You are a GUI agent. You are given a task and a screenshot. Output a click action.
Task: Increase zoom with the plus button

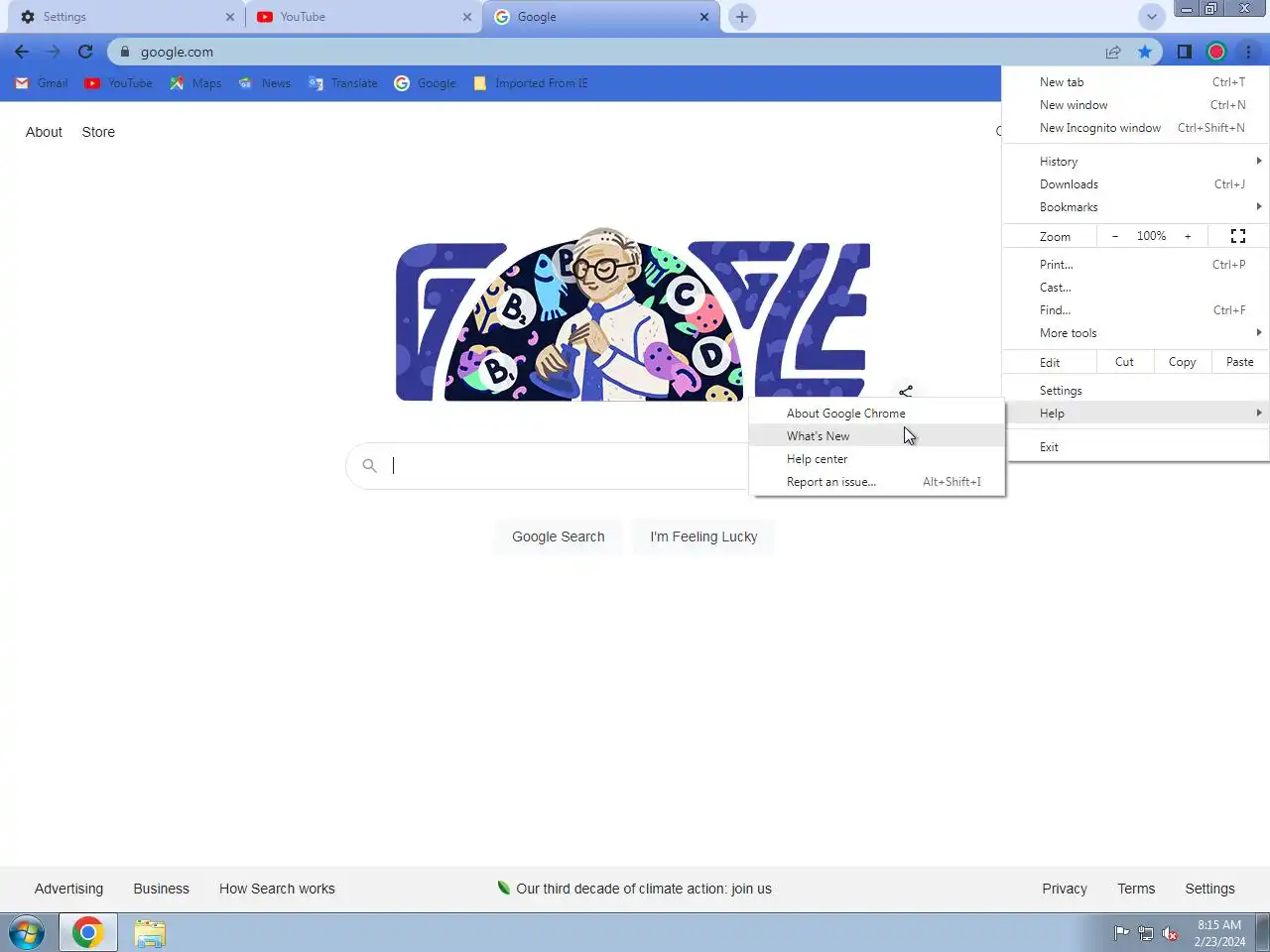[x=1188, y=236]
